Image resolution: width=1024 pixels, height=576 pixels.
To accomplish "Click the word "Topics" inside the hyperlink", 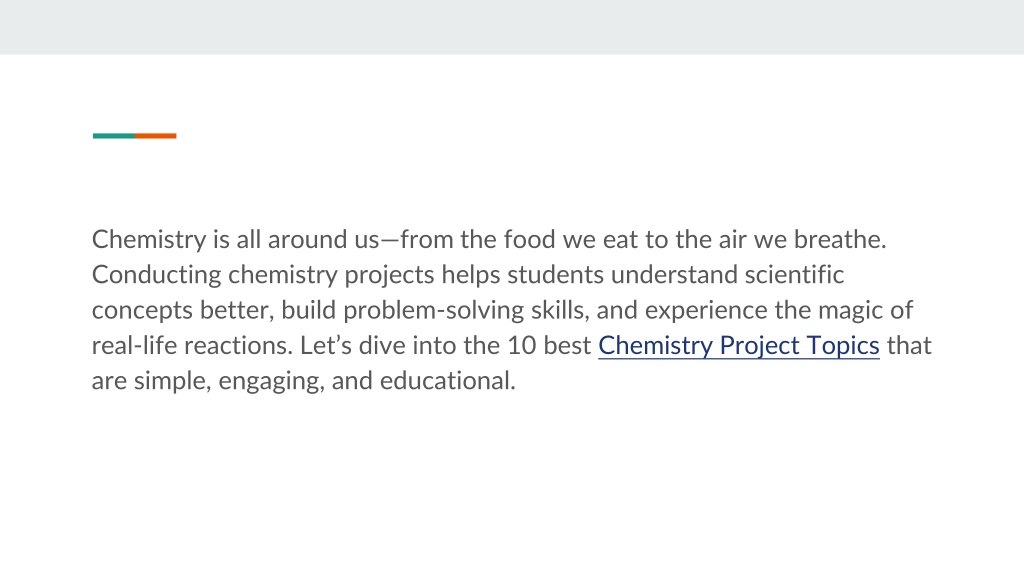I will coord(843,345).
